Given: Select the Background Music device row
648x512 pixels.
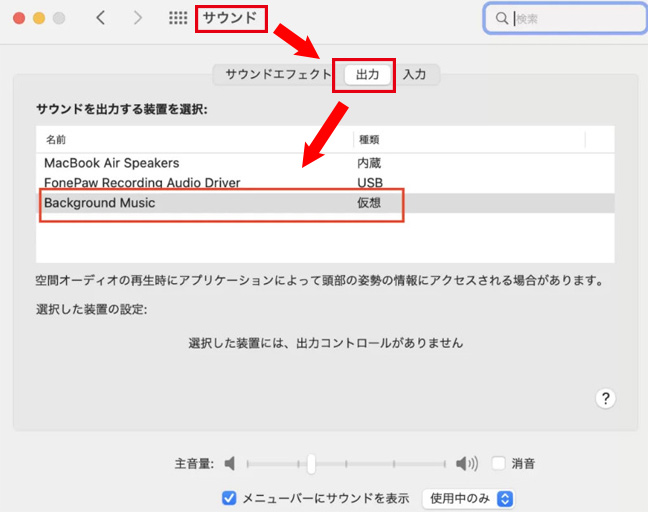Looking at the screenshot, I should (325, 203).
